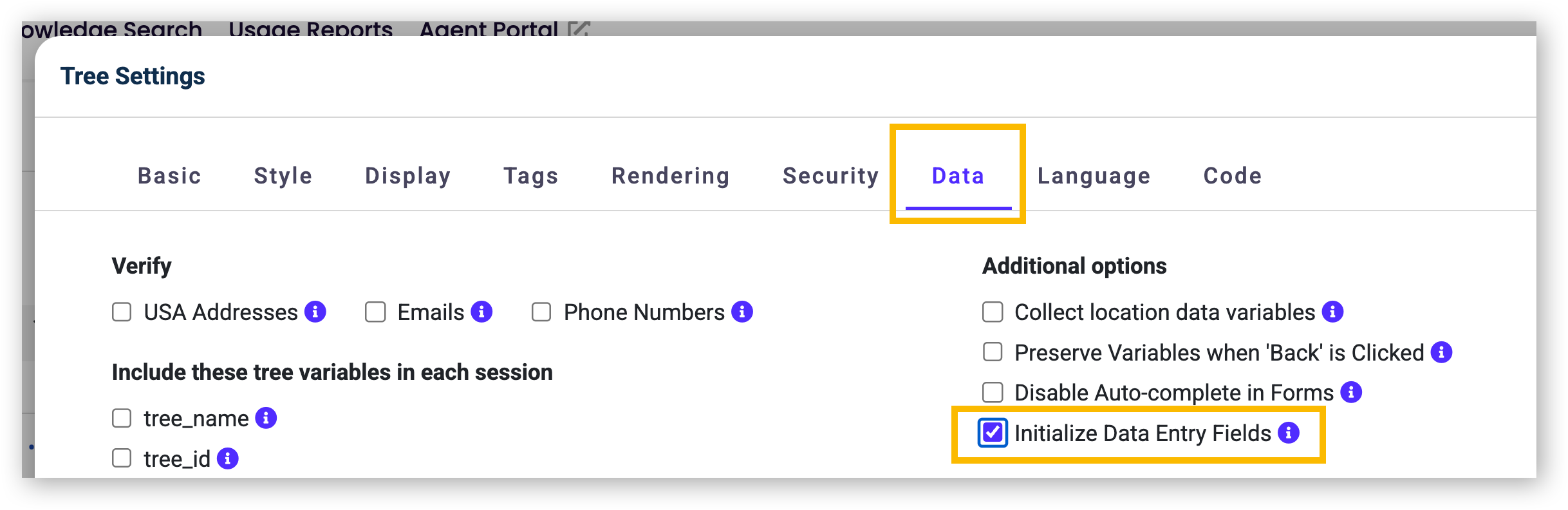Image resolution: width=1568 pixels, height=510 pixels.
Task: Enable USA Addresses verification checkbox
Action: pyautogui.click(x=122, y=312)
